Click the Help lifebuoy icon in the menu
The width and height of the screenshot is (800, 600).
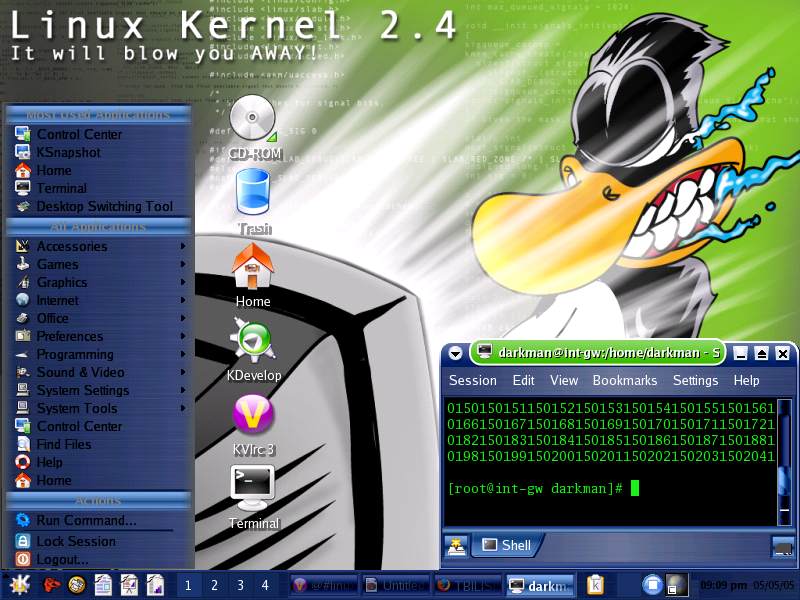click(x=22, y=462)
